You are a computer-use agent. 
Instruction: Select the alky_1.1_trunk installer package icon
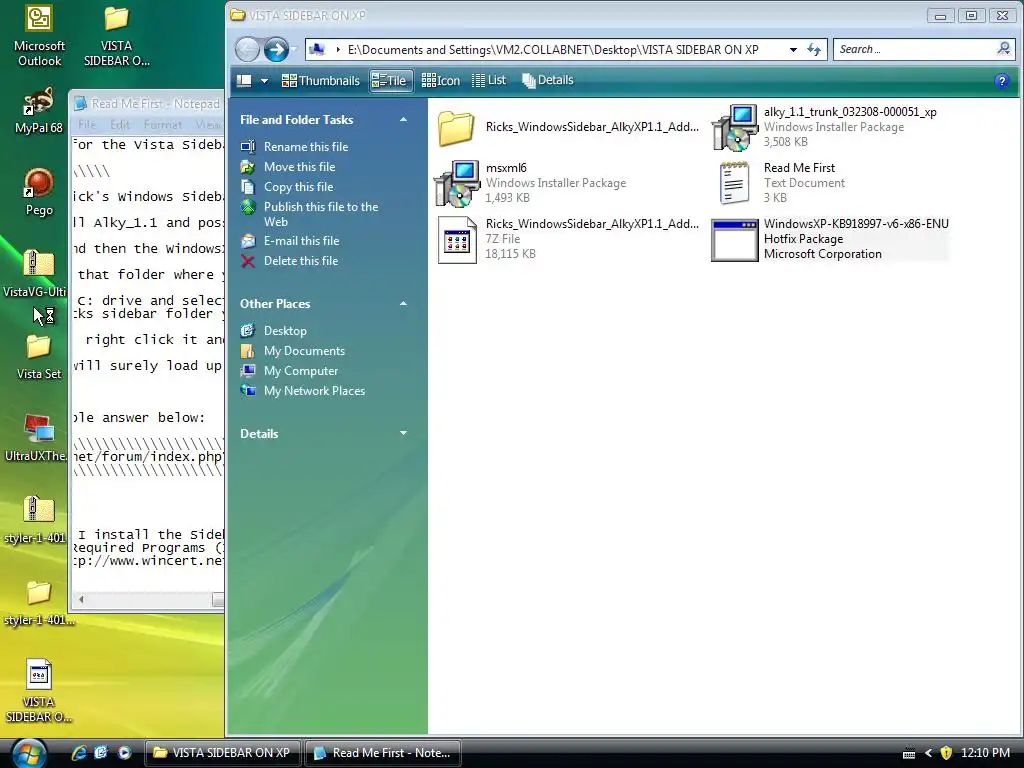point(735,127)
